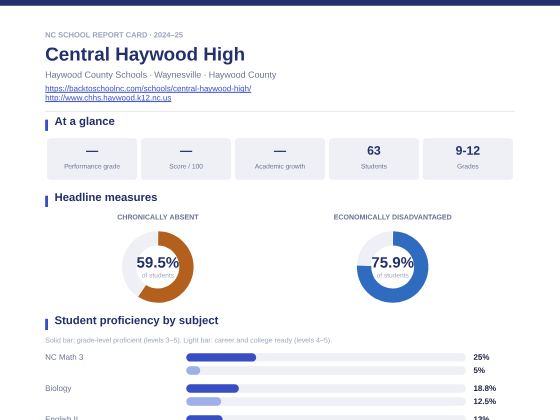Open the backtoschoolnc.com central-haywood-high link
Screen dimensions: 560x420
click(x=148, y=88)
